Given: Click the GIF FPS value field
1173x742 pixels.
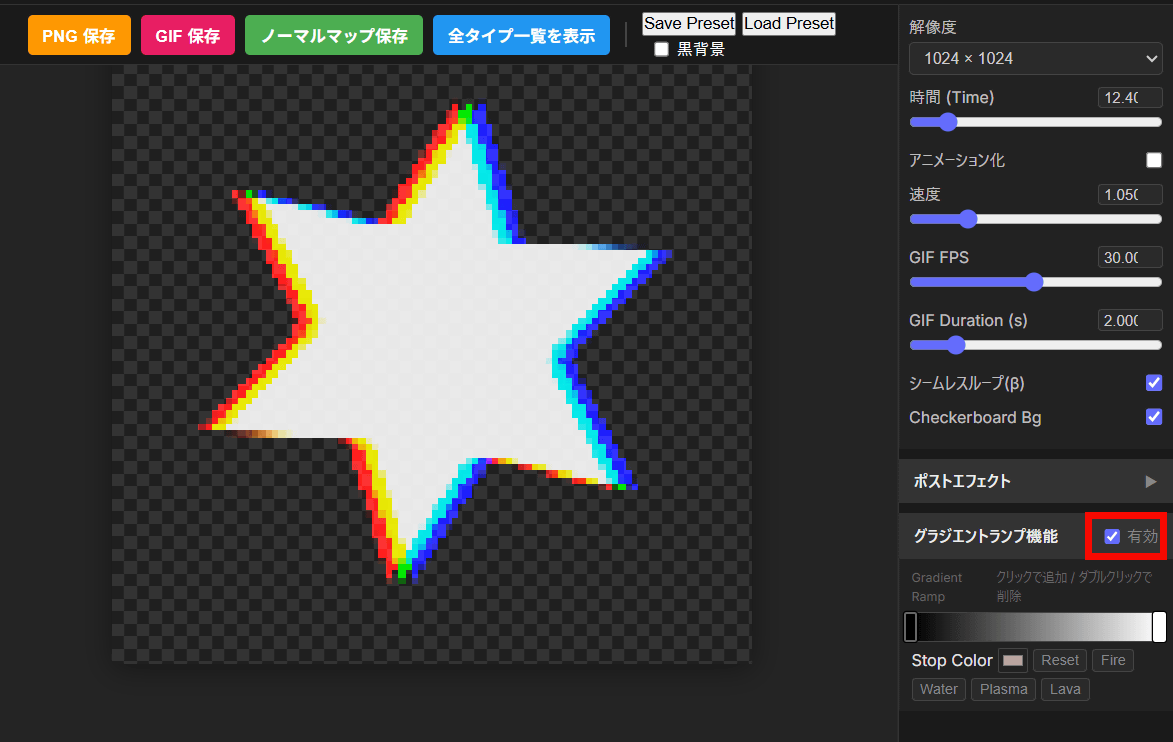Looking at the screenshot, I should (x=1129, y=258).
